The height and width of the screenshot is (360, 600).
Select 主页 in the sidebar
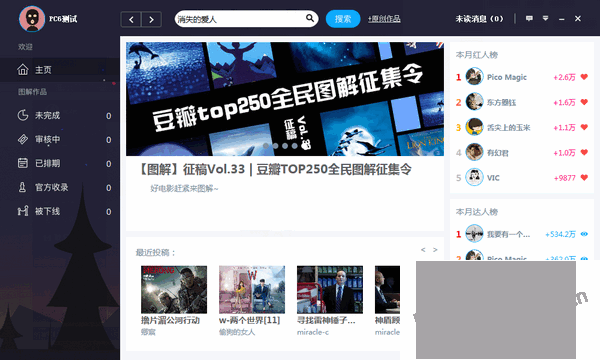pyautogui.click(x=60, y=70)
